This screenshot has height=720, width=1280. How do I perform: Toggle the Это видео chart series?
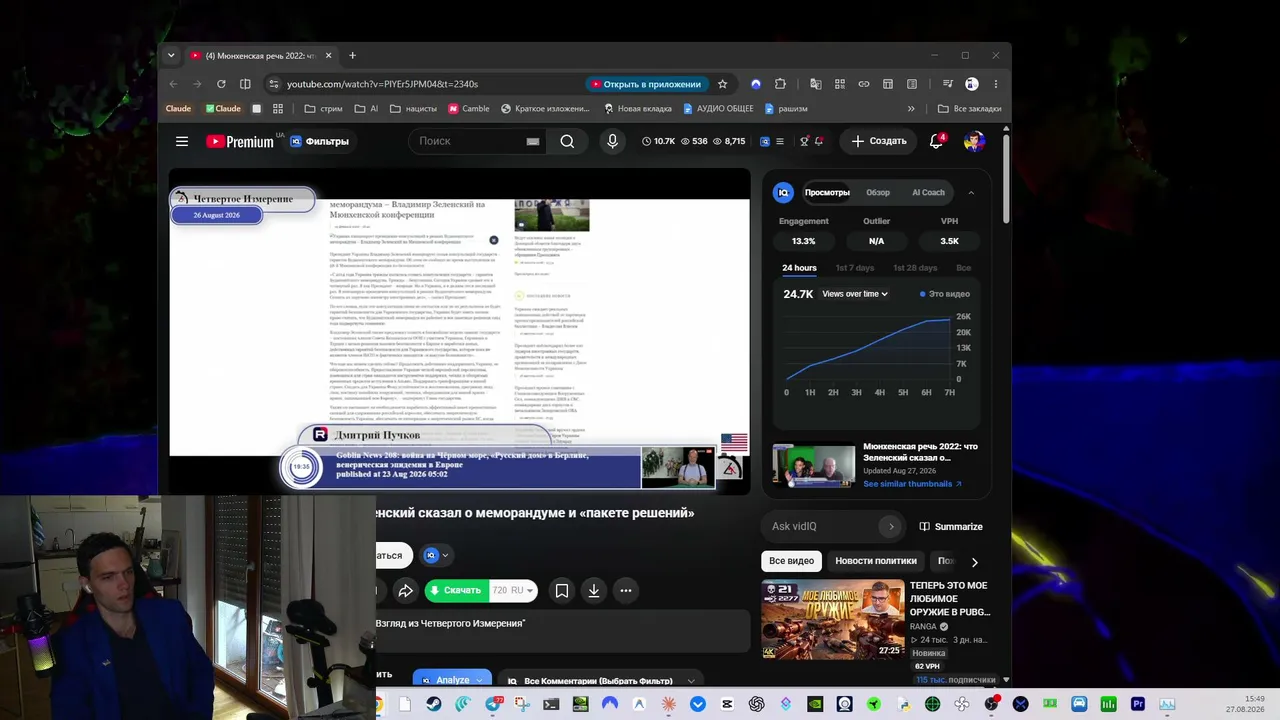(x=945, y=294)
